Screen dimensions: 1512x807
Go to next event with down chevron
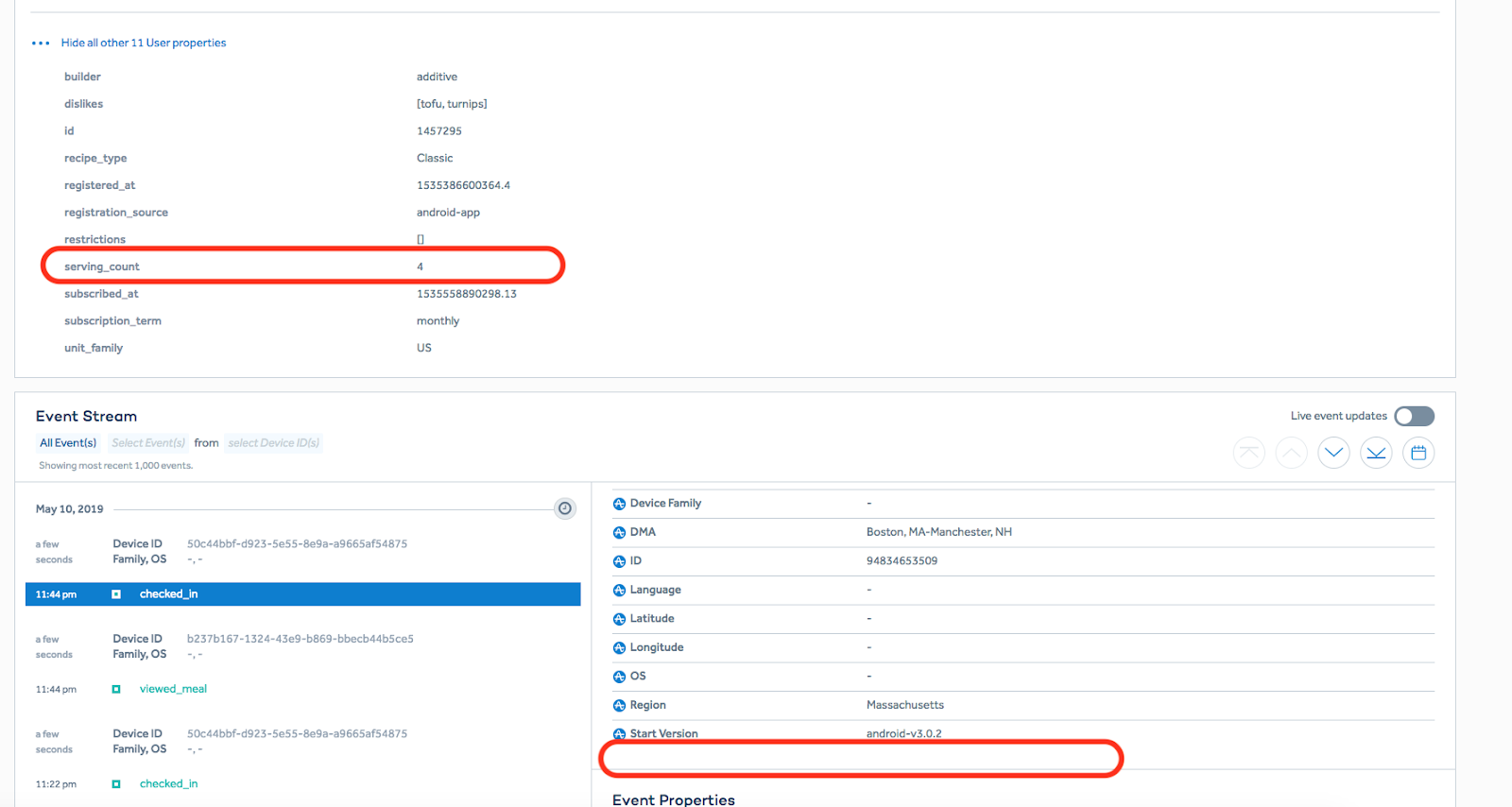[1333, 453]
